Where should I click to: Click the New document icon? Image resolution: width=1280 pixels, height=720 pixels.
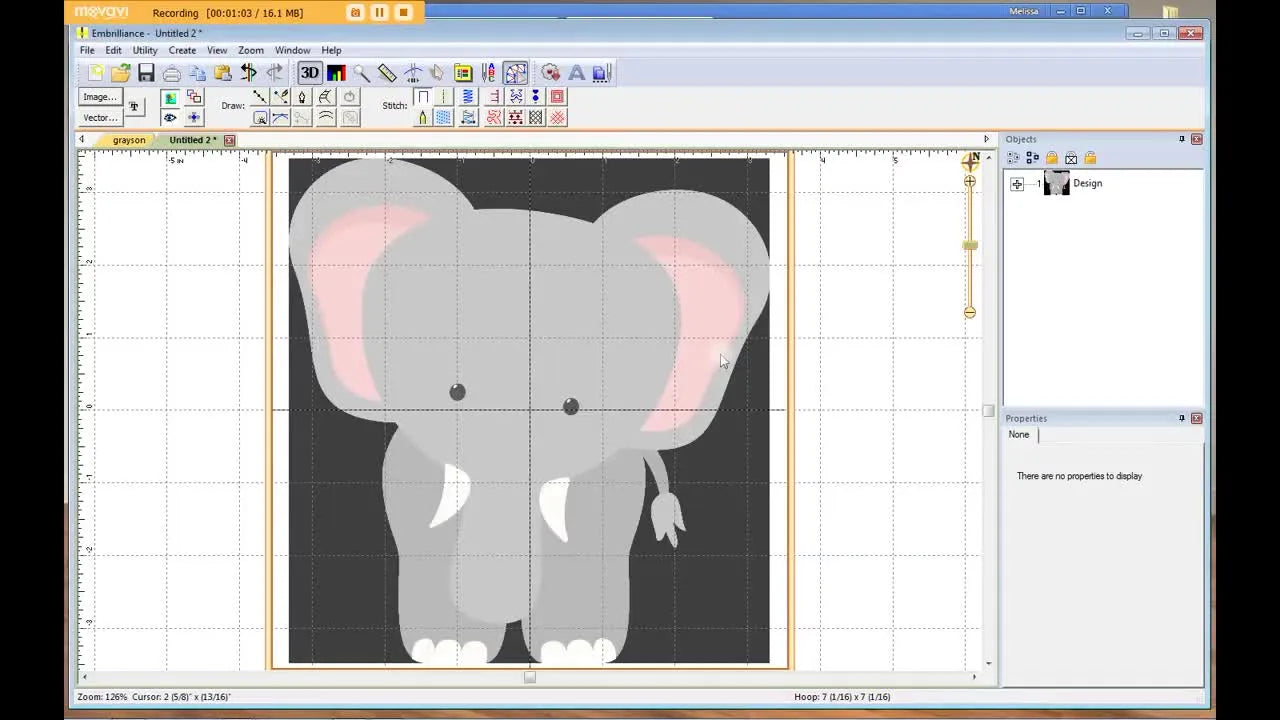coord(96,73)
